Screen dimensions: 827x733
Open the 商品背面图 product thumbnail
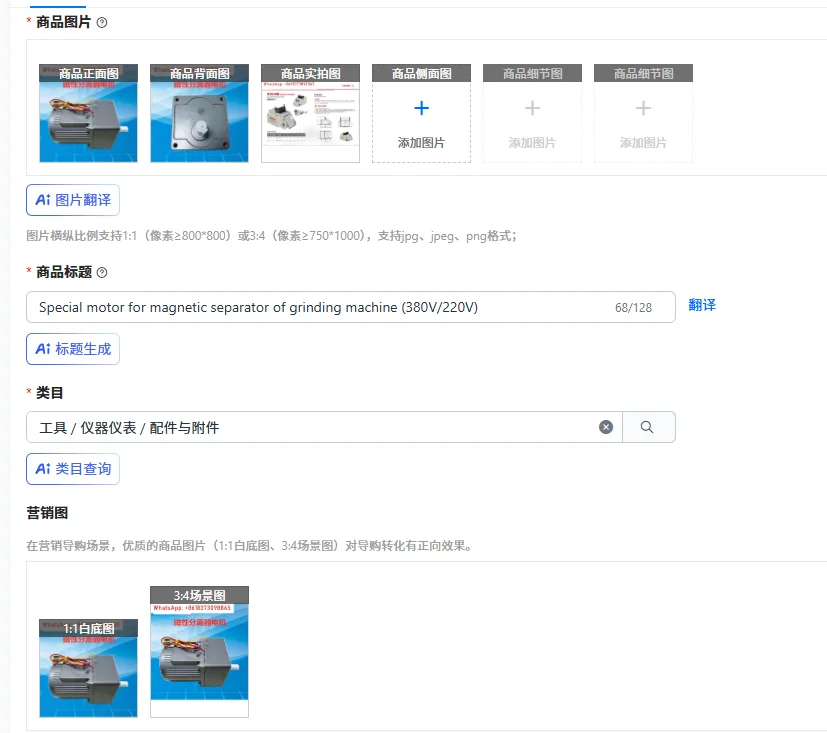[x=199, y=113]
